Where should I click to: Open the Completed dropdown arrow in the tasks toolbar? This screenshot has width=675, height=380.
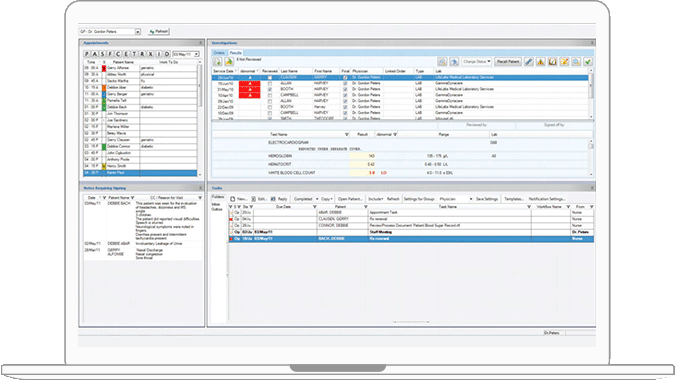pyautogui.click(x=317, y=199)
